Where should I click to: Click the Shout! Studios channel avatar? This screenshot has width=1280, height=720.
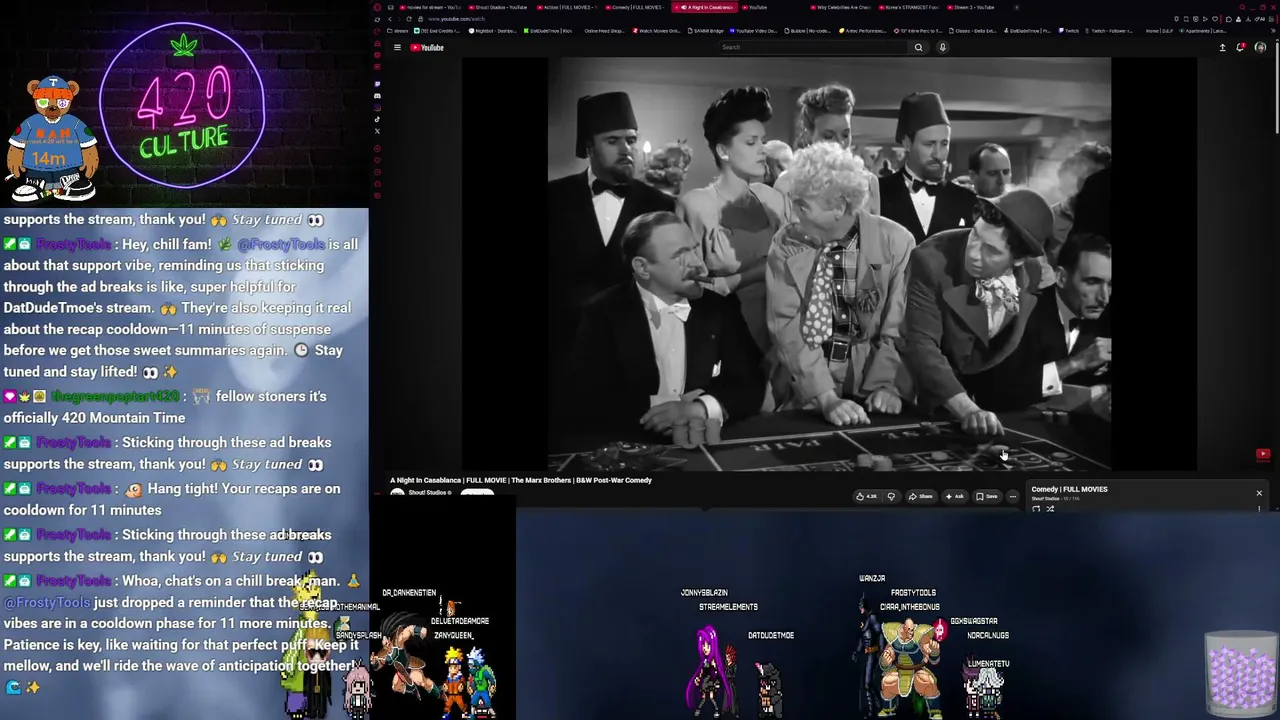click(397, 493)
